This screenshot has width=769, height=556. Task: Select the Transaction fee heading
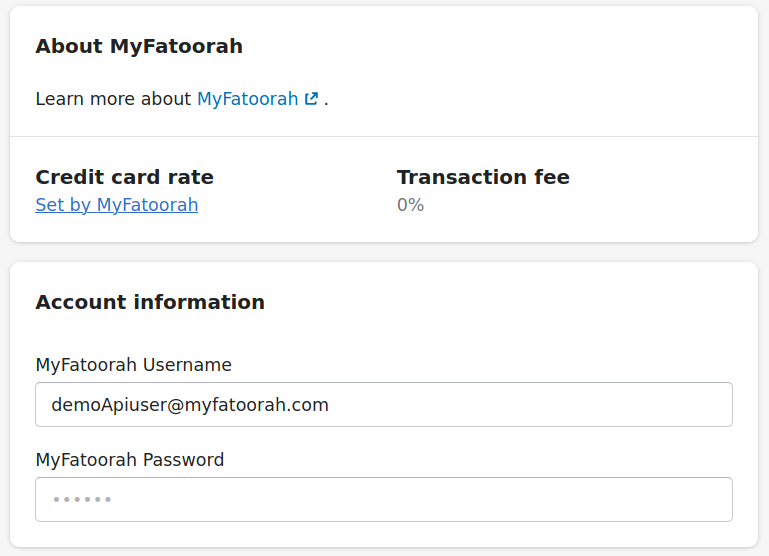483,177
